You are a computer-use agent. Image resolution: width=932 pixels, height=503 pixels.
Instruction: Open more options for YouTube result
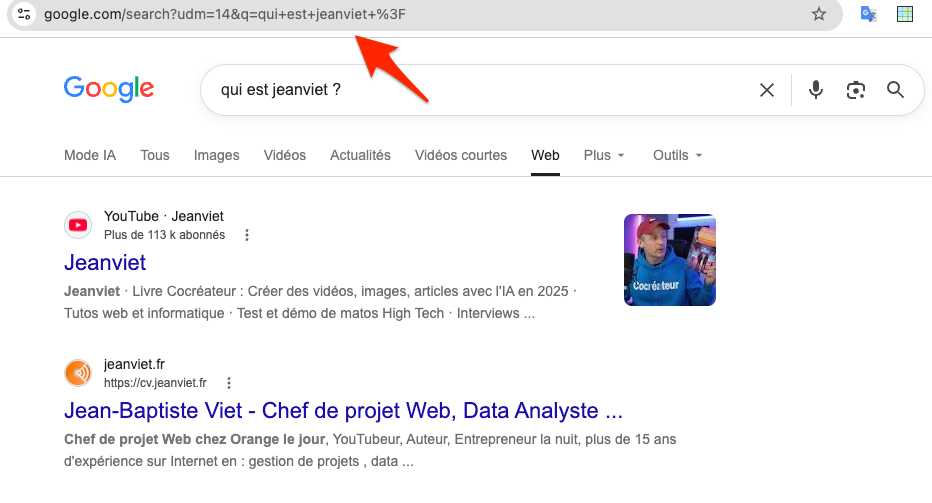coord(247,235)
